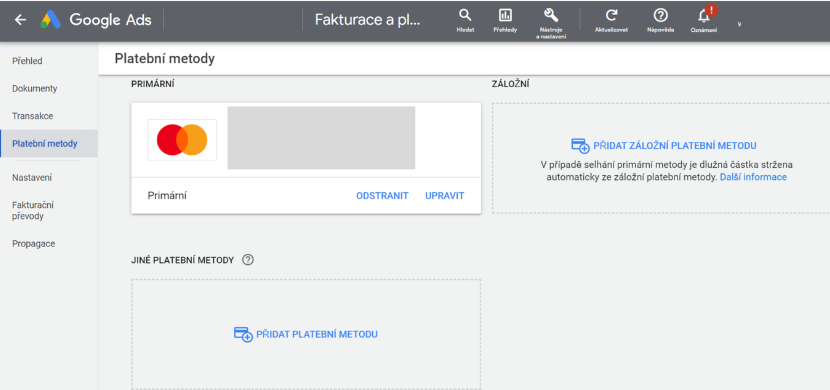This screenshot has width=830, height=390.
Task: Click the JINÉ PLATEBNÍ METODY label
Action: [x=183, y=260]
